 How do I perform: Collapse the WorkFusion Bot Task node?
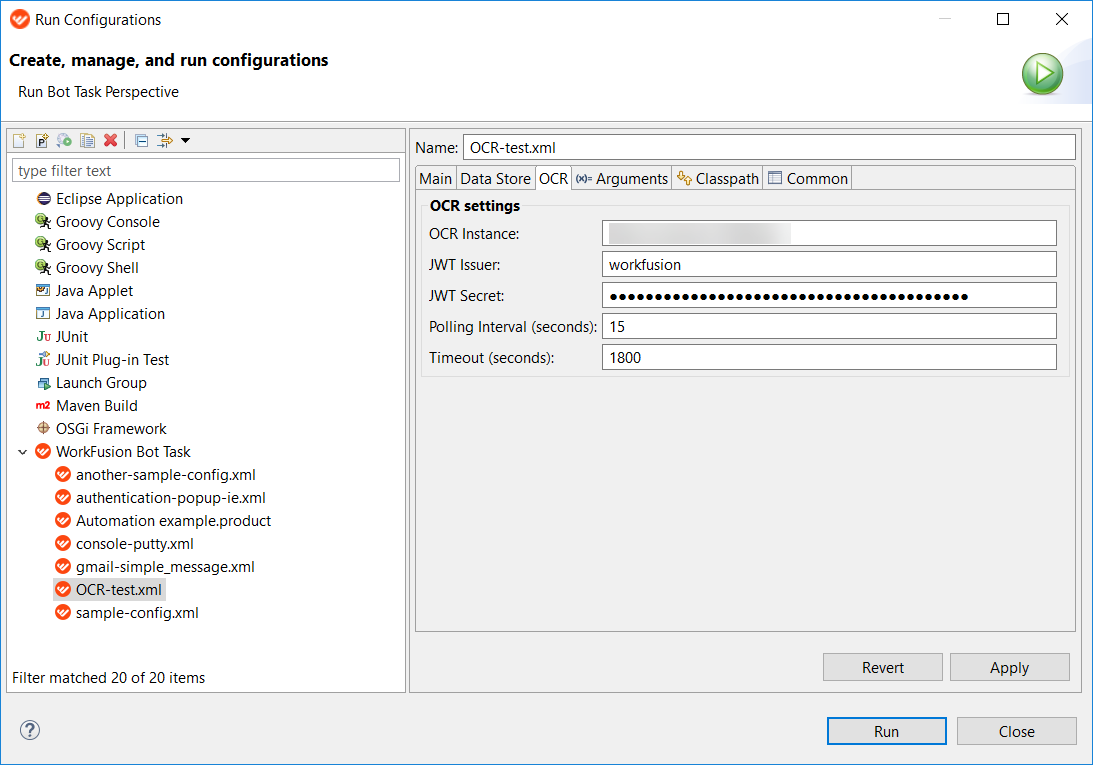point(22,452)
